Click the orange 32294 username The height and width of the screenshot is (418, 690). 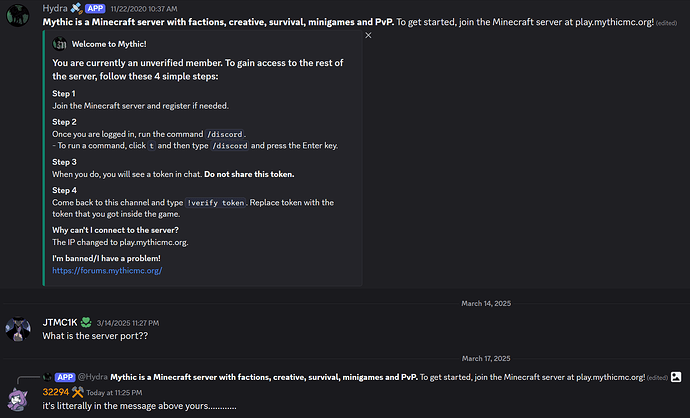pyautogui.click(x=56, y=392)
